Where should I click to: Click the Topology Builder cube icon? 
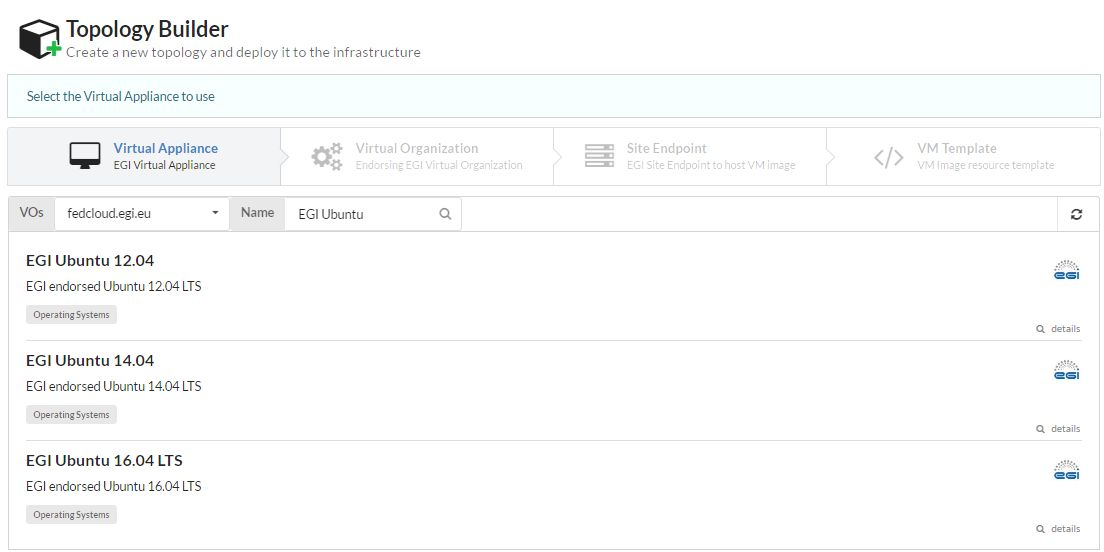[x=39, y=39]
